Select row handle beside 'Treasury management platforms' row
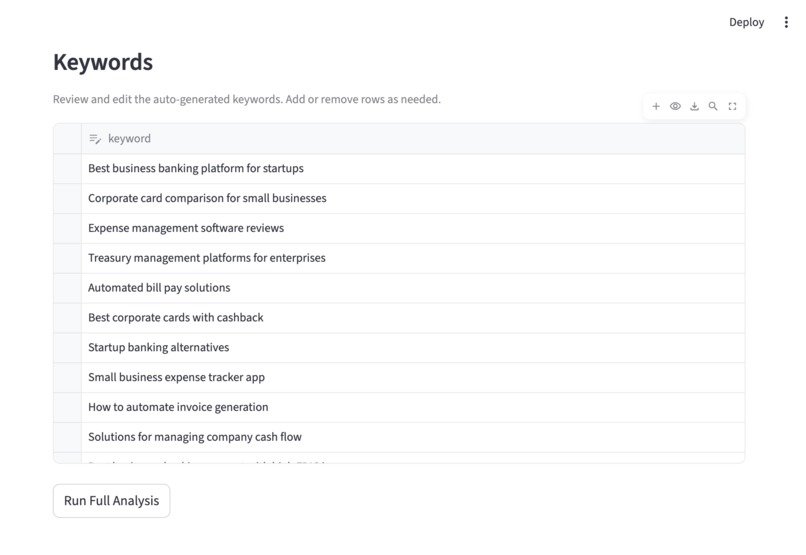 pyautogui.click(x=67, y=258)
